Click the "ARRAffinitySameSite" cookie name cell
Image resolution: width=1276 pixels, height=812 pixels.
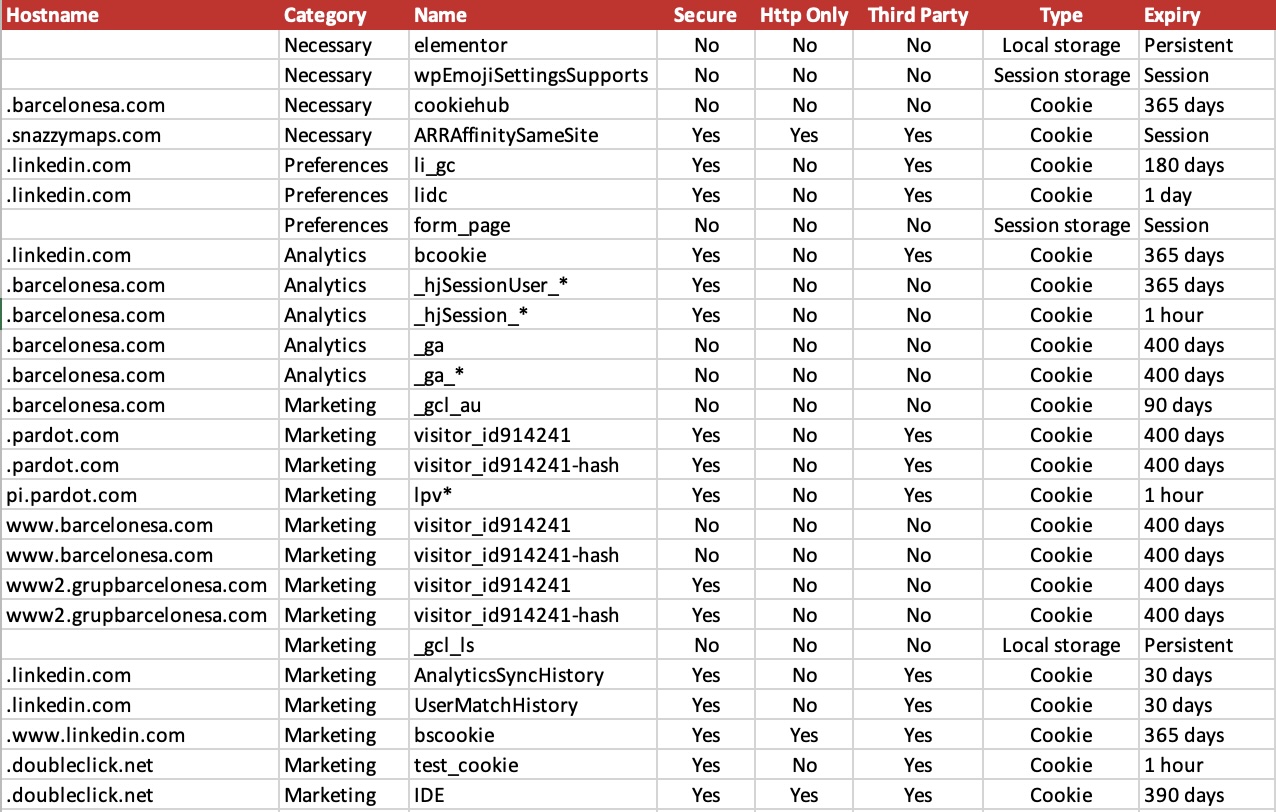506,135
